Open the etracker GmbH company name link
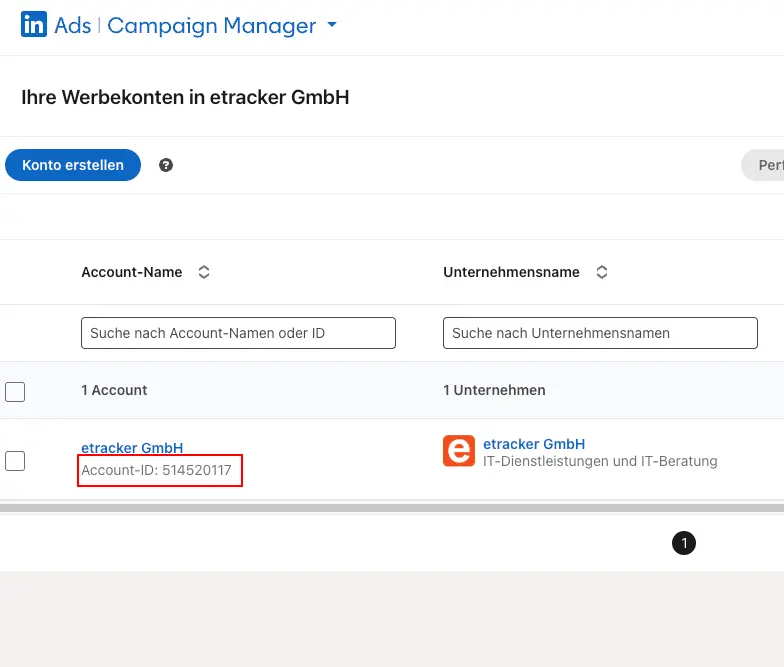This screenshot has width=784, height=667. pyautogui.click(x=534, y=444)
